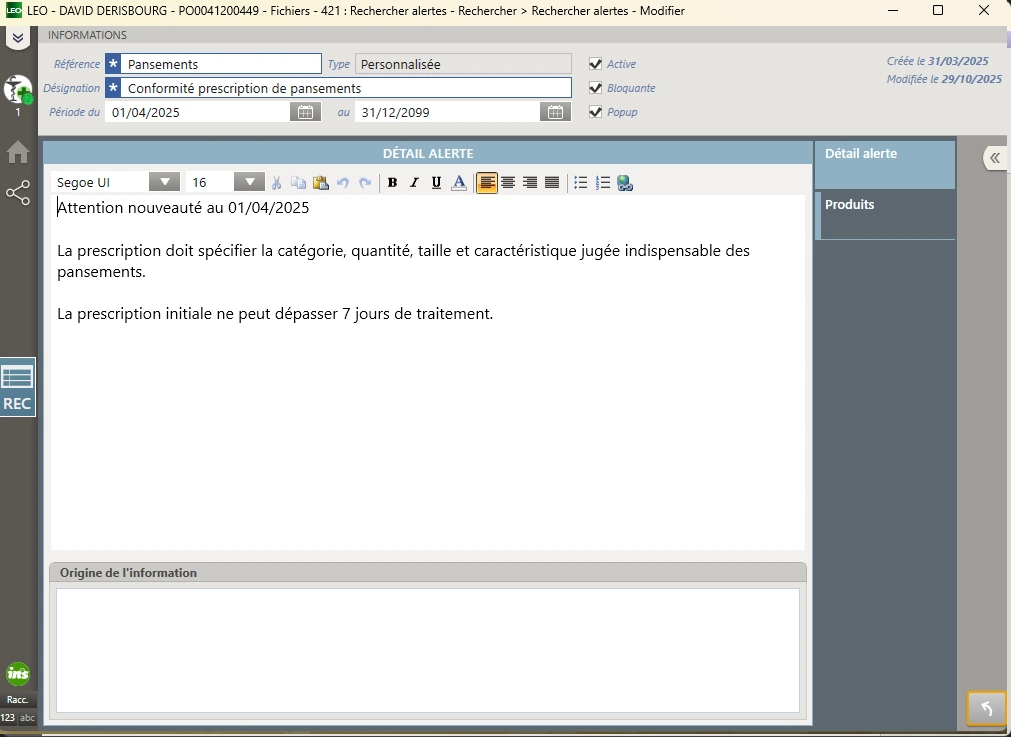The width and height of the screenshot is (1011, 737).
Task: Click the back arrow button
Action: pos(986,708)
